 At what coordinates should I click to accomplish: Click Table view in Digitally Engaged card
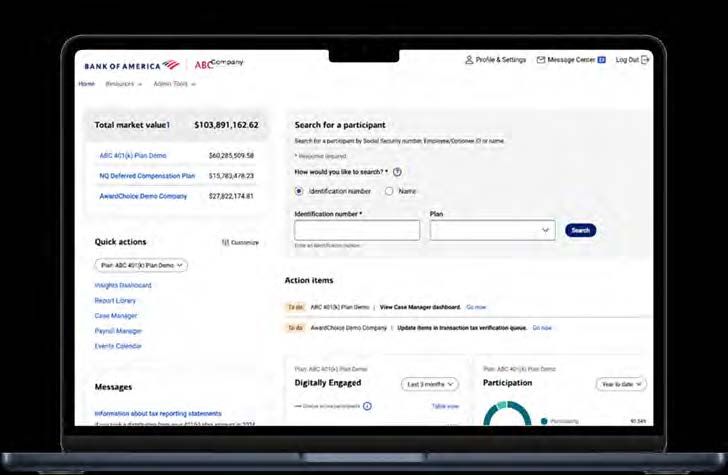click(x=445, y=406)
